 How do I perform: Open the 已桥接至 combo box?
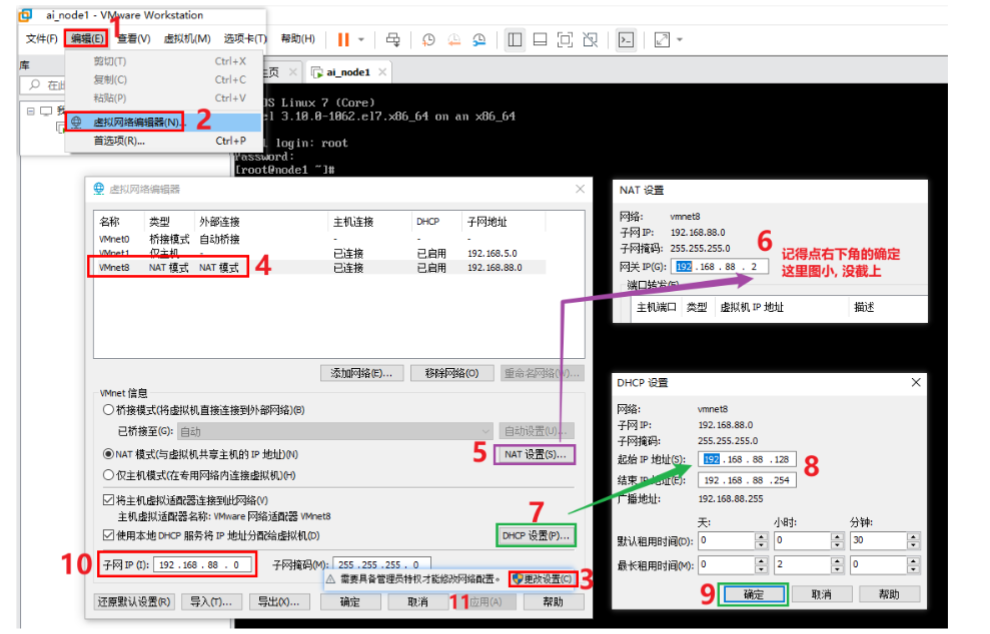click(x=335, y=431)
